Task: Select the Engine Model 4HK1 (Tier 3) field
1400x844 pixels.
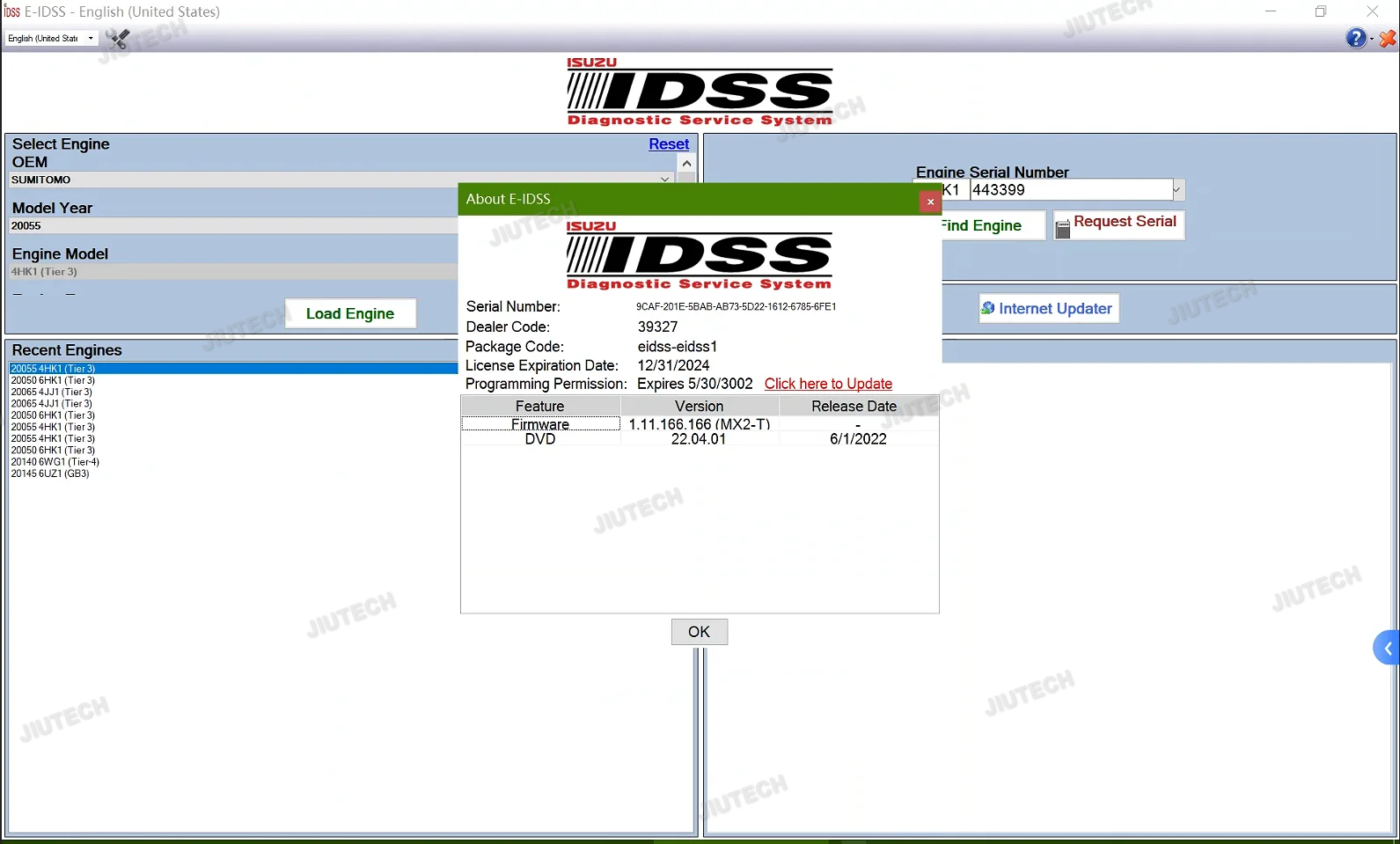Action: click(x=233, y=272)
